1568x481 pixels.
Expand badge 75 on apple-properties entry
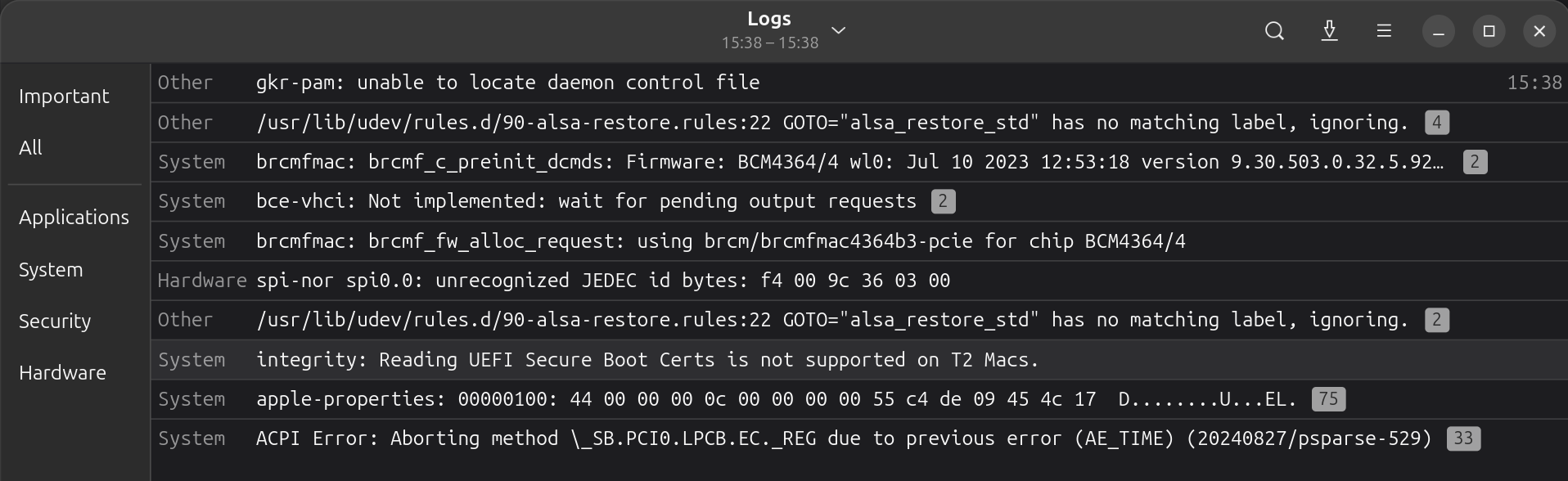click(1328, 399)
